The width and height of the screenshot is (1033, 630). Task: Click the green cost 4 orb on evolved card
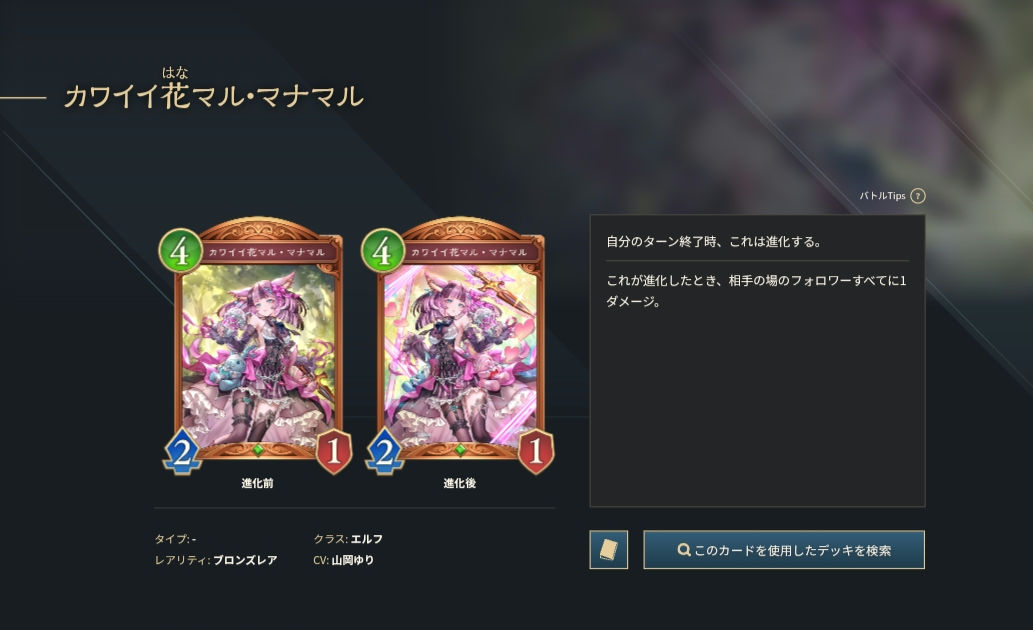point(382,250)
